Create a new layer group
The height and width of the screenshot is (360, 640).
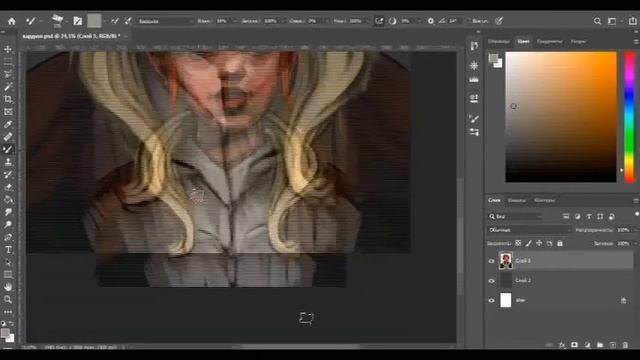click(600, 345)
